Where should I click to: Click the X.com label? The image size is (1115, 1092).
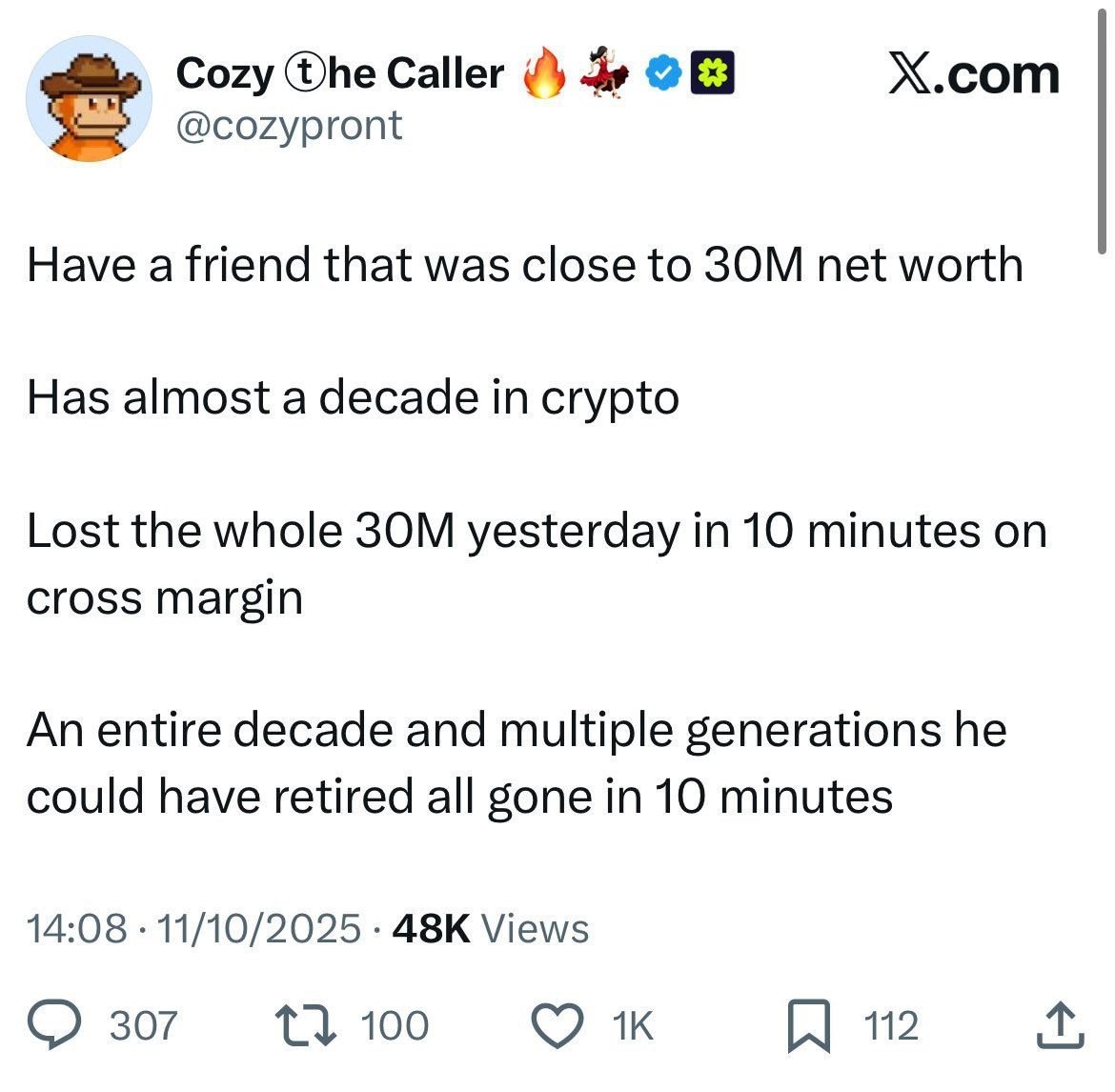click(973, 73)
